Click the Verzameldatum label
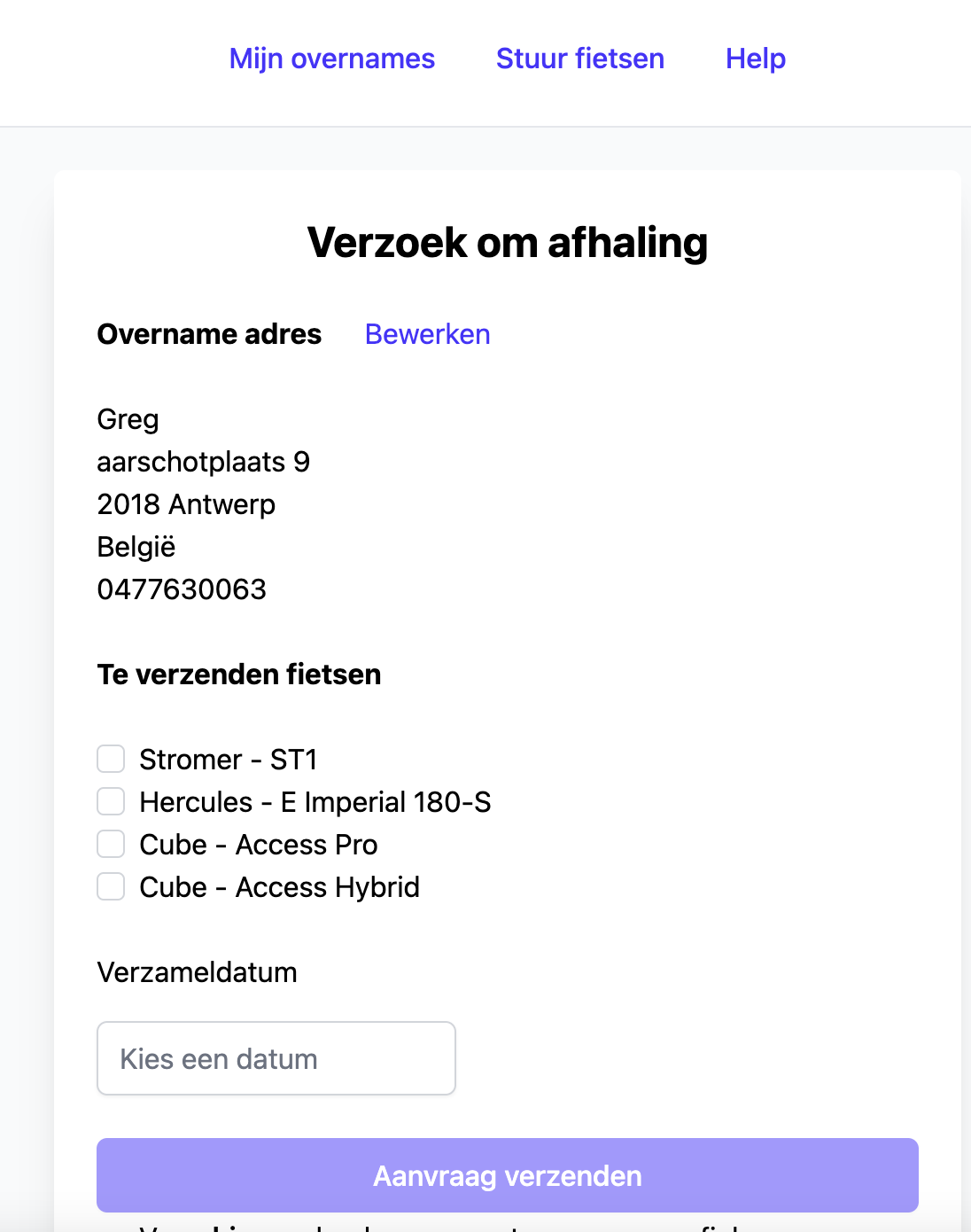 [x=197, y=972]
